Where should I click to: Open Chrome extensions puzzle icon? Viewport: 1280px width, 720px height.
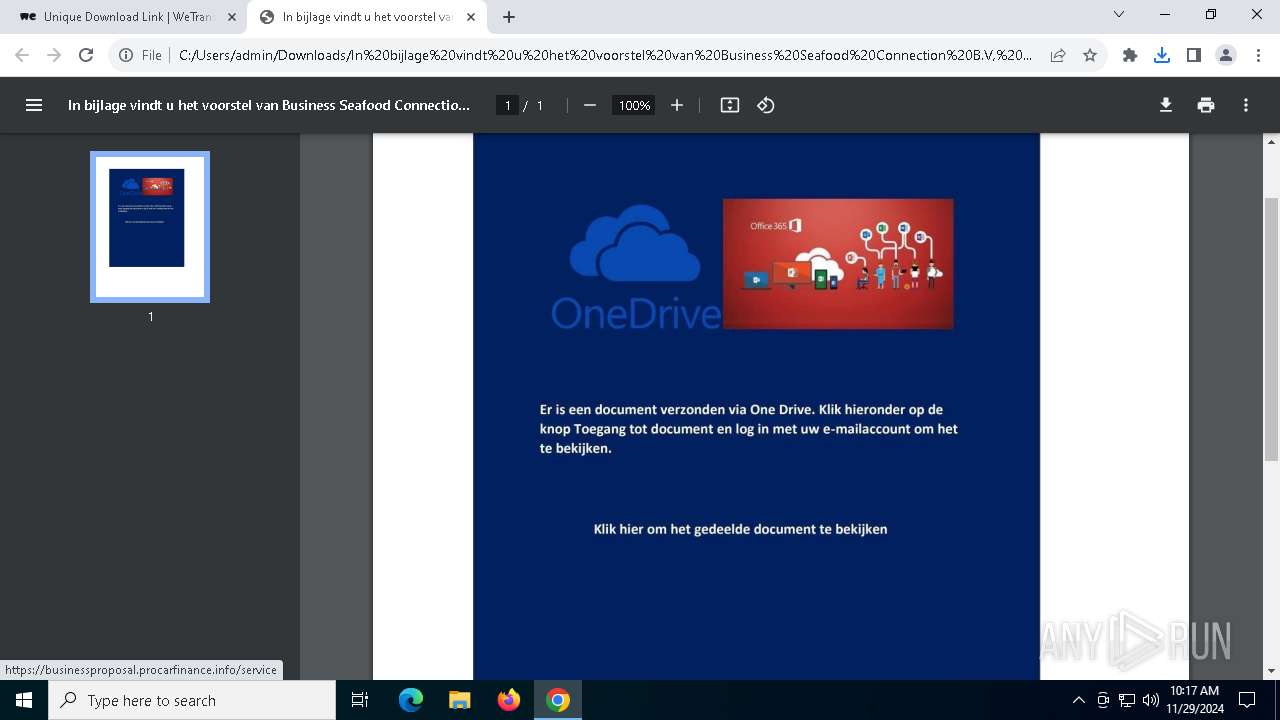point(1130,55)
